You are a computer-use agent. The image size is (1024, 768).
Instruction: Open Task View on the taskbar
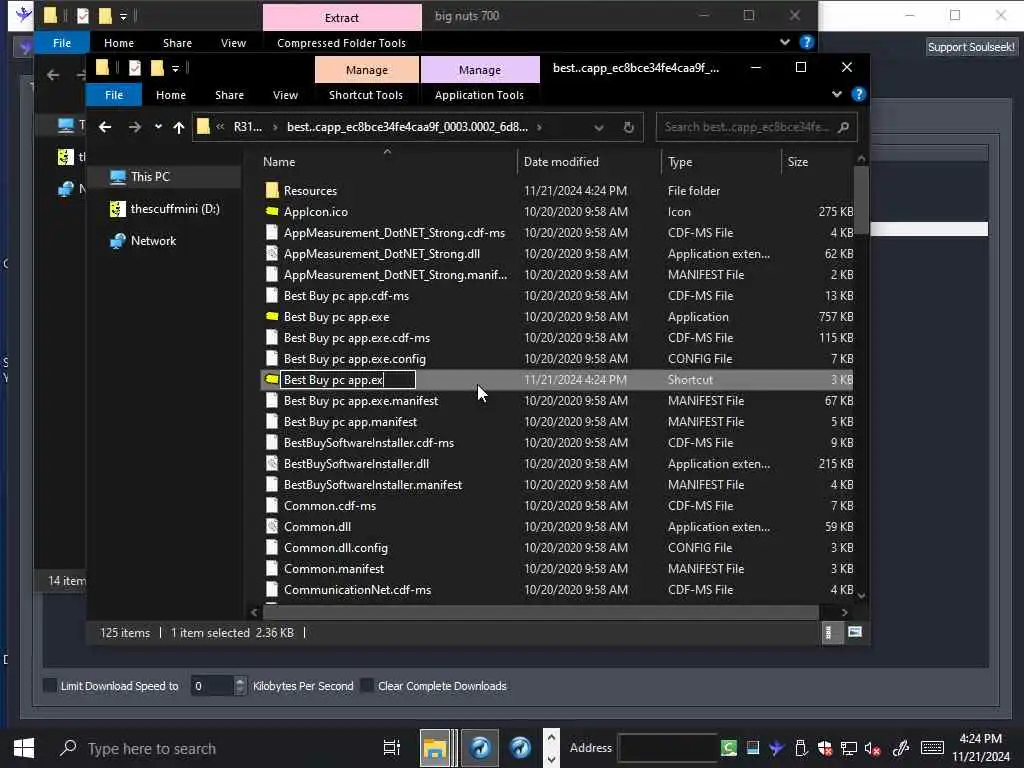(392, 748)
